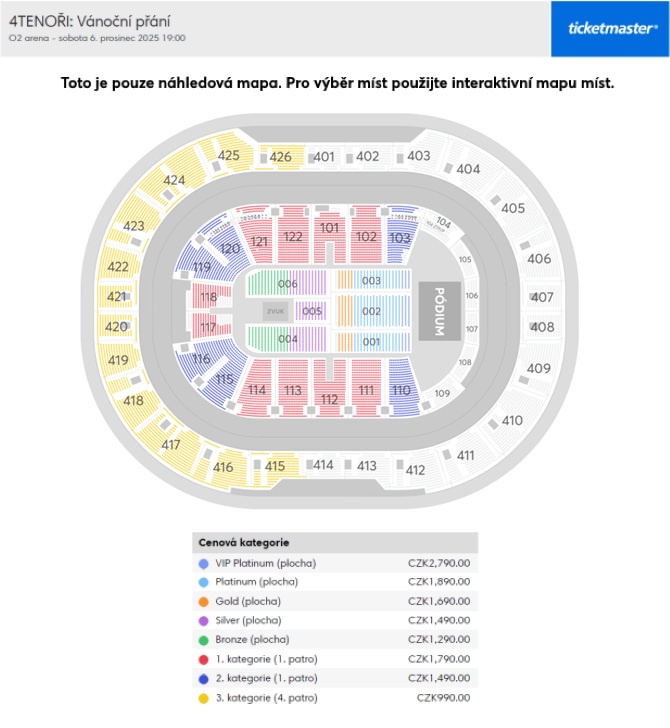Click the Bronze (plocha) green dot
Screen dimensions: 670x728
[x=204, y=639]
